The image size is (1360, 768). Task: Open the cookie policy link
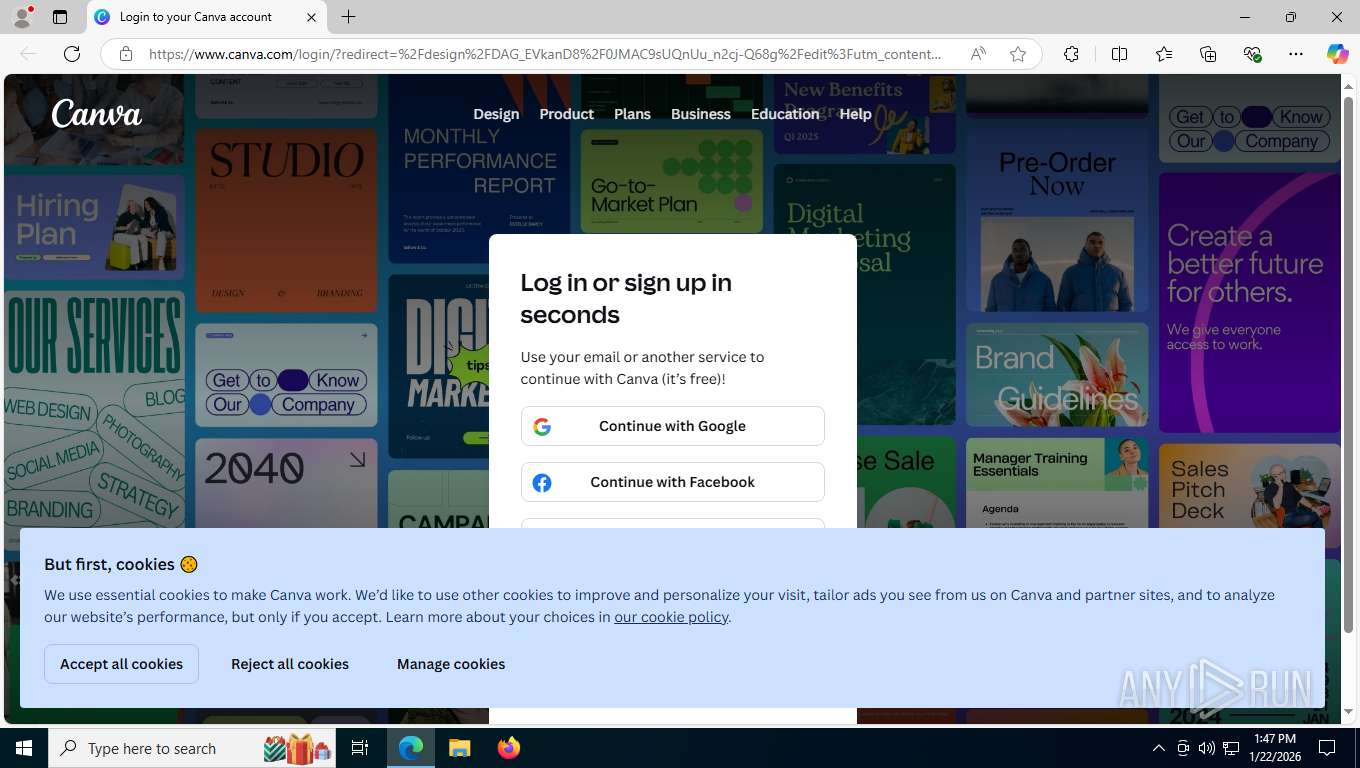(x=671, y=617)
